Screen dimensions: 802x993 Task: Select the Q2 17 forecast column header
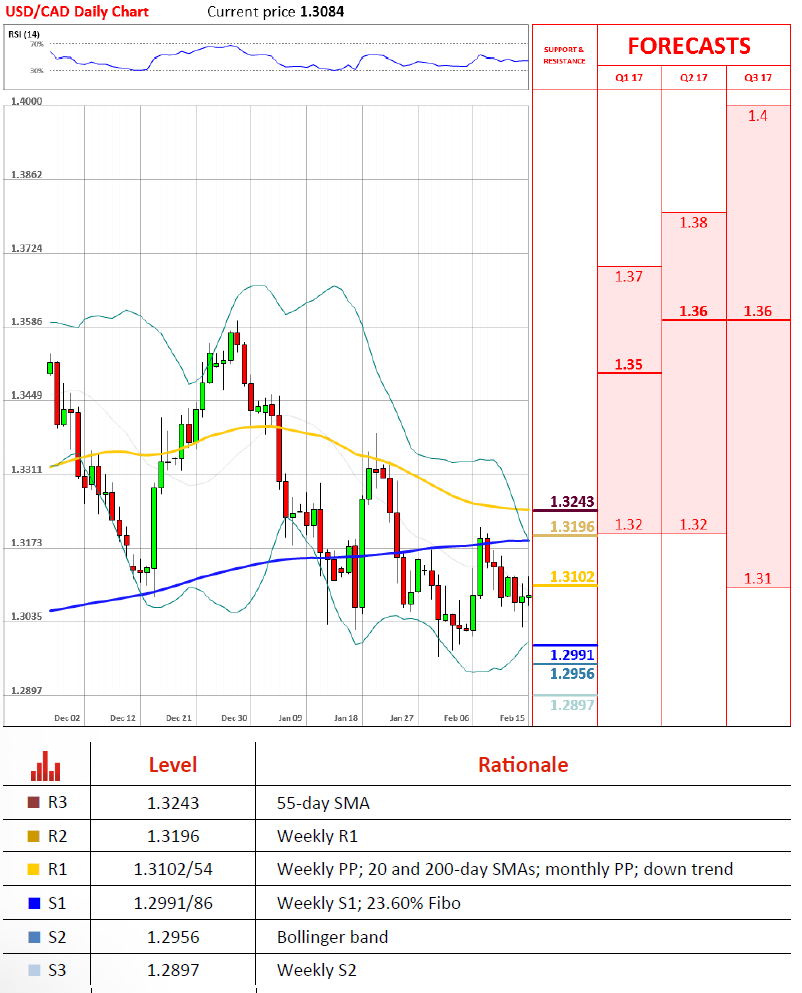(x=694, y=77)
